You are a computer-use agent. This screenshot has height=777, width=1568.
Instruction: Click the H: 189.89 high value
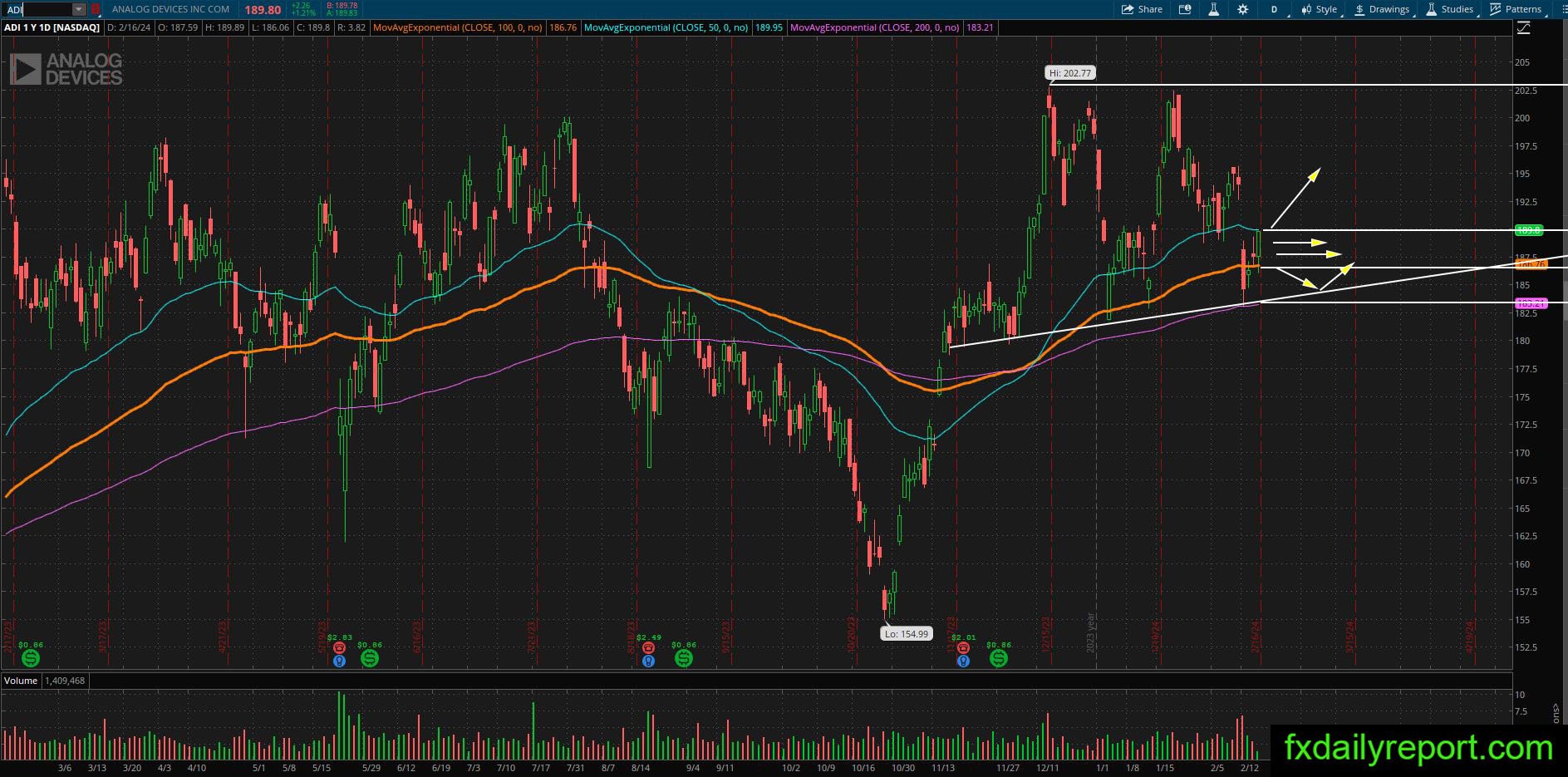(x=224, y=27)
